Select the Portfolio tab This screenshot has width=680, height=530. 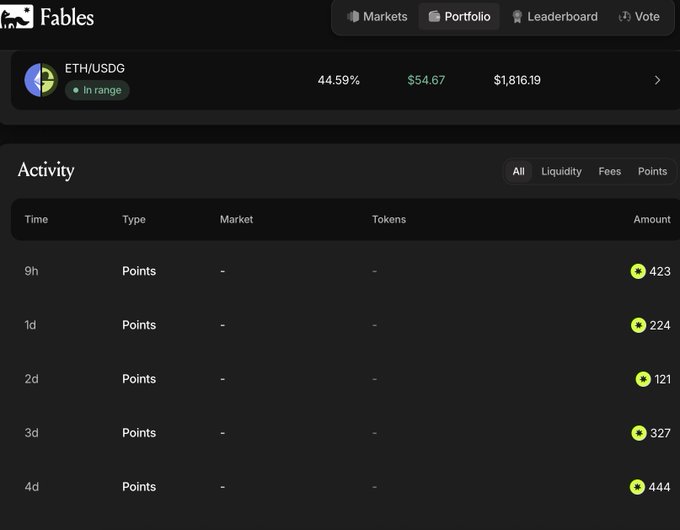[459, 16]
